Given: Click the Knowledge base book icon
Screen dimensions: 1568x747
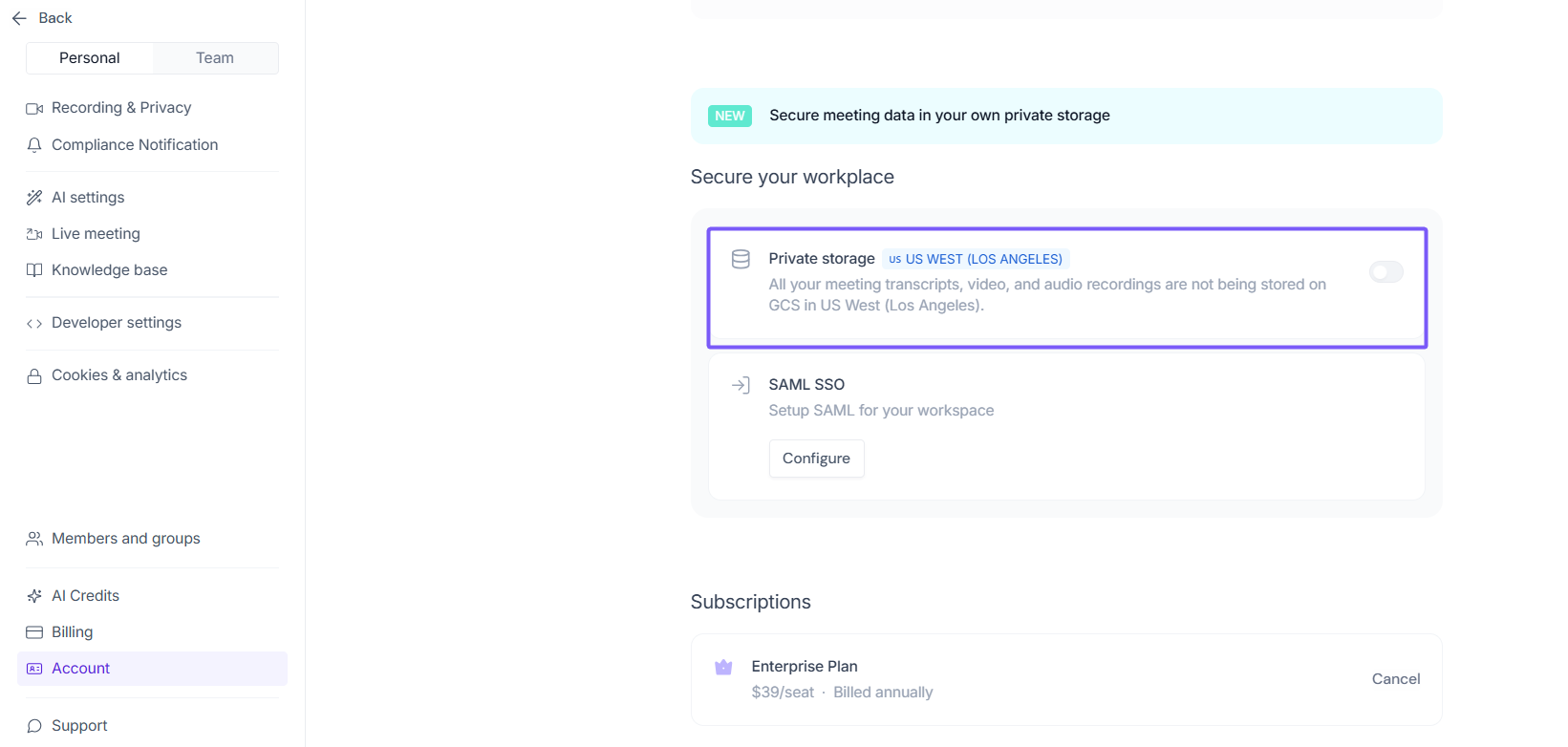Looking at the screenshot, I should click(x=34, y=270).
